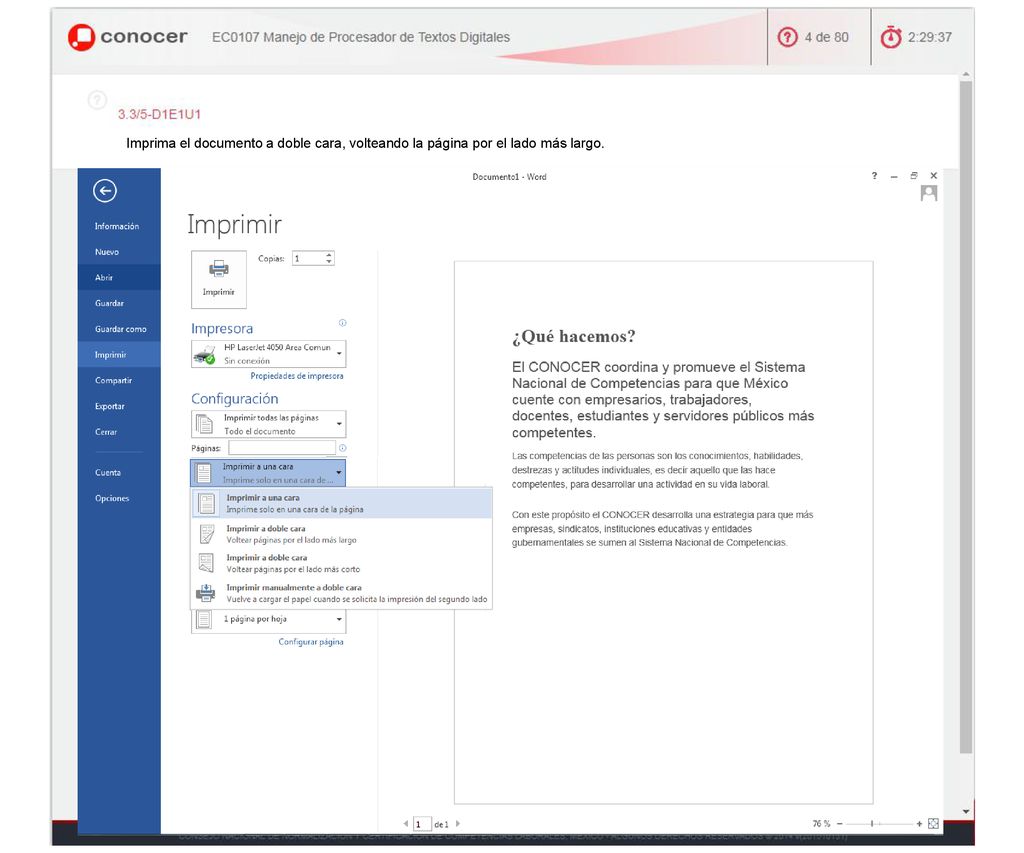Image resolution: width=1024 pixels, height=853 pixels.
Task: Open Propiedades de impresora link
Action: (296, 376)
